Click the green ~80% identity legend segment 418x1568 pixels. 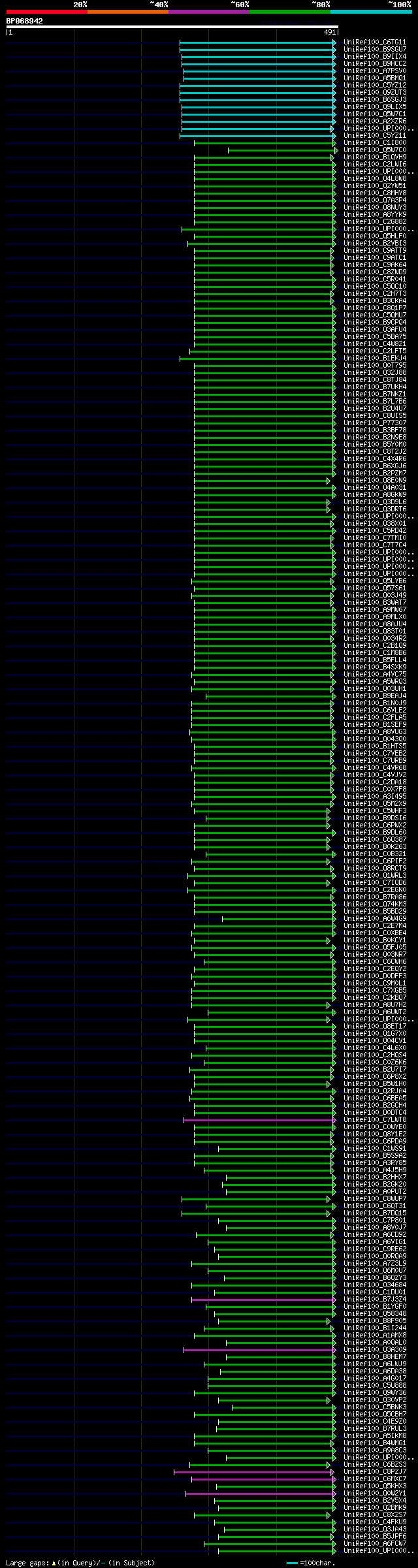click(289, 12)
